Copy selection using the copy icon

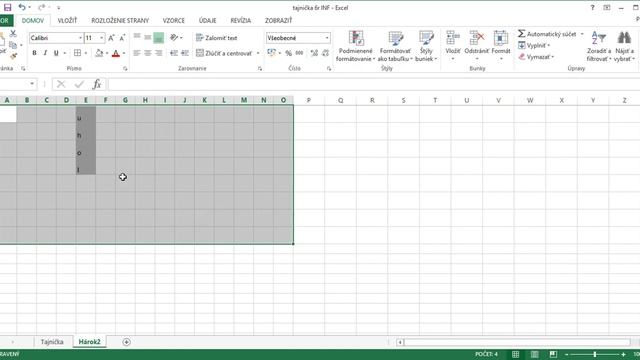pyautogui.click(x=13, y=45)
